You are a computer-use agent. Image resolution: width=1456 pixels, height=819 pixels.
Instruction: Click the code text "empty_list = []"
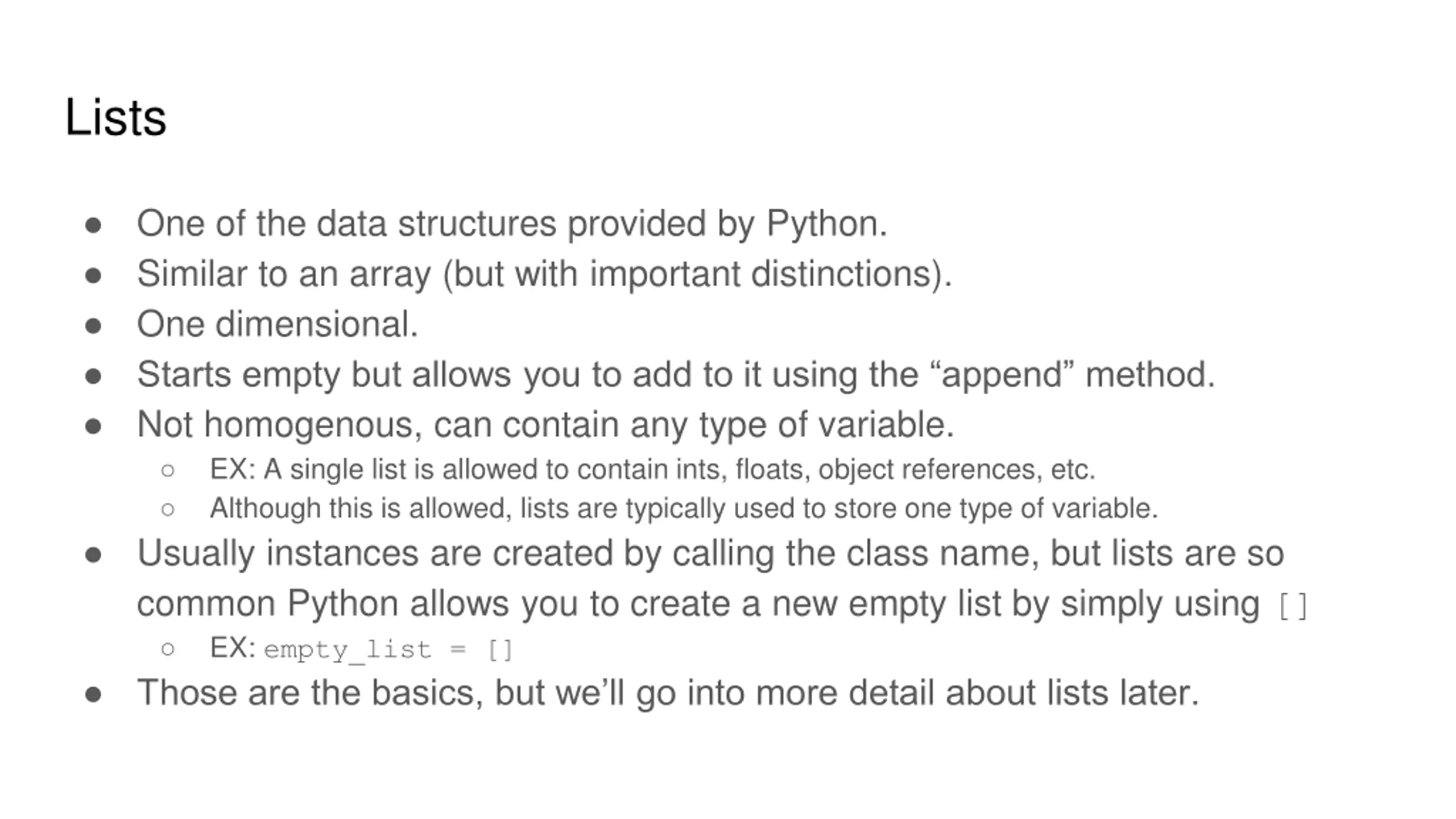(x=388, y=650)
